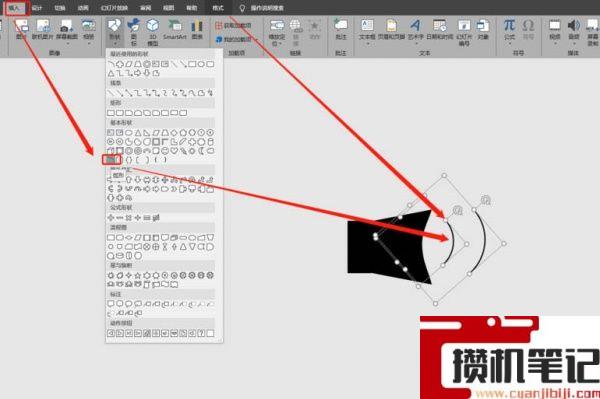Select the scribble line shape under 线条

pyautogui.click(x=210, y=93)
